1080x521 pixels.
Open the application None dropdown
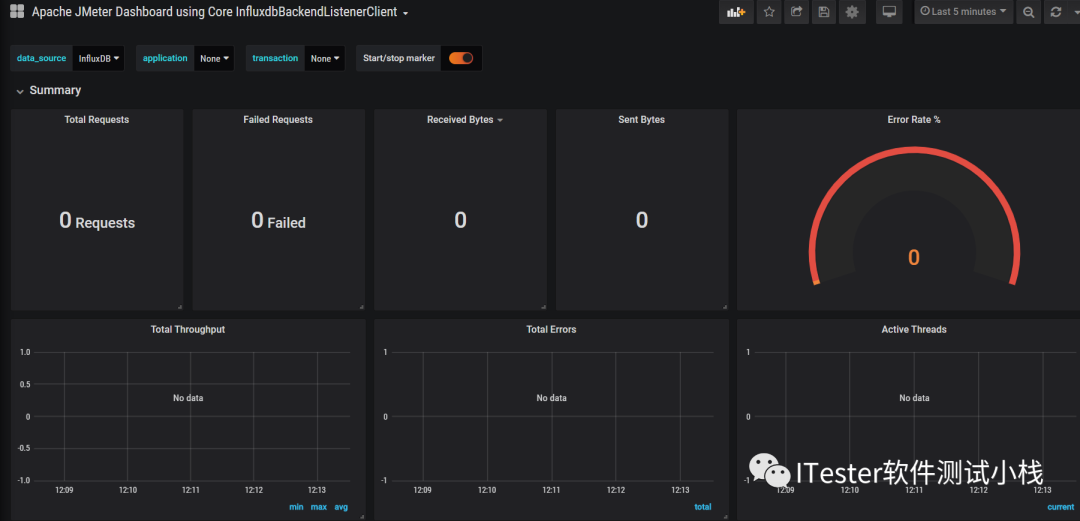point(214,59)
